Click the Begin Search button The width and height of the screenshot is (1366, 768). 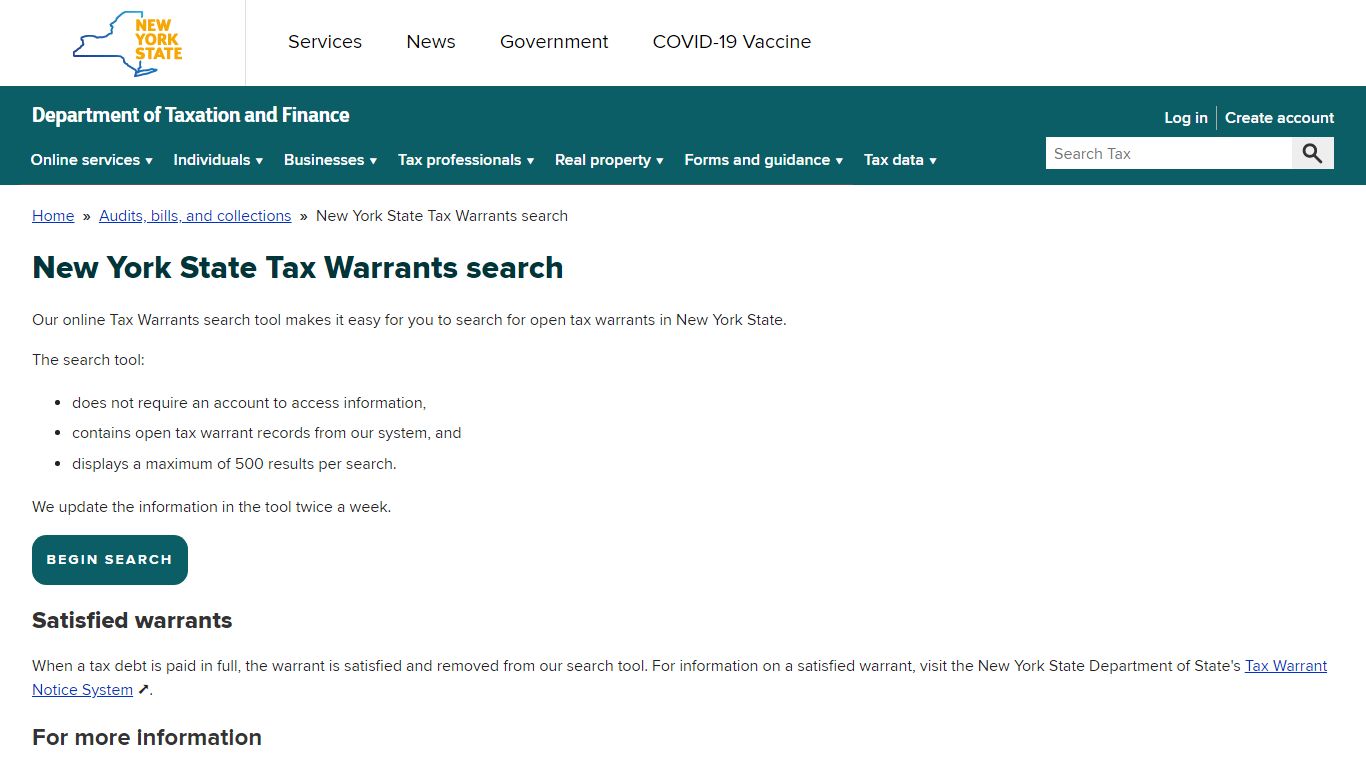click(x=110, y=560)
